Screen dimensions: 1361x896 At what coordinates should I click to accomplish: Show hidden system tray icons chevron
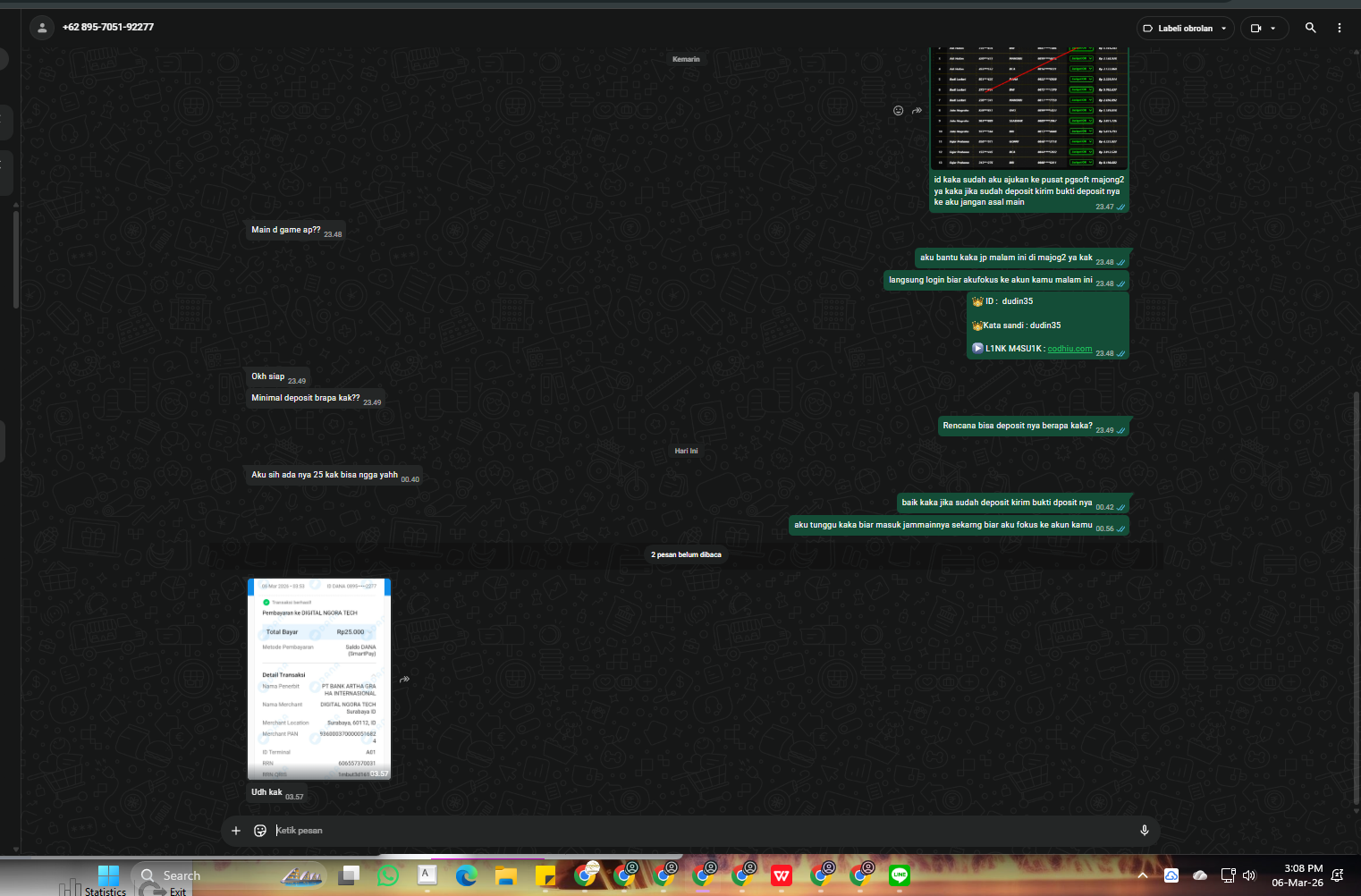[x=1143, y=875]
